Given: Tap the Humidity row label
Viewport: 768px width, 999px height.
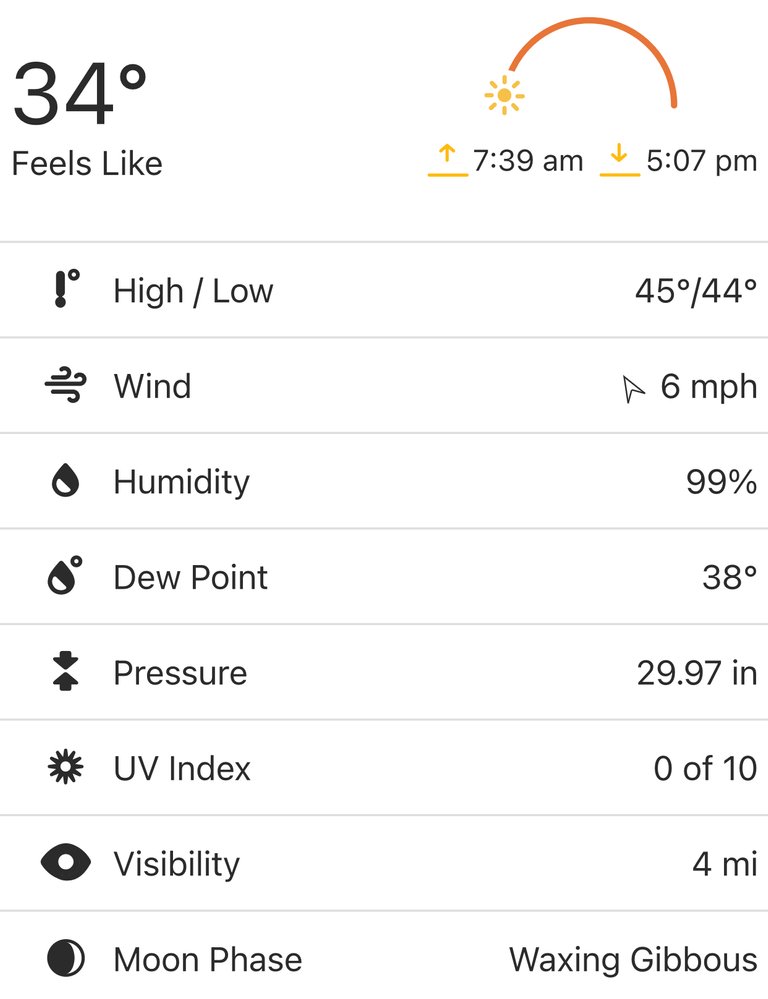Looking at the screenshot, I should 182,482.
